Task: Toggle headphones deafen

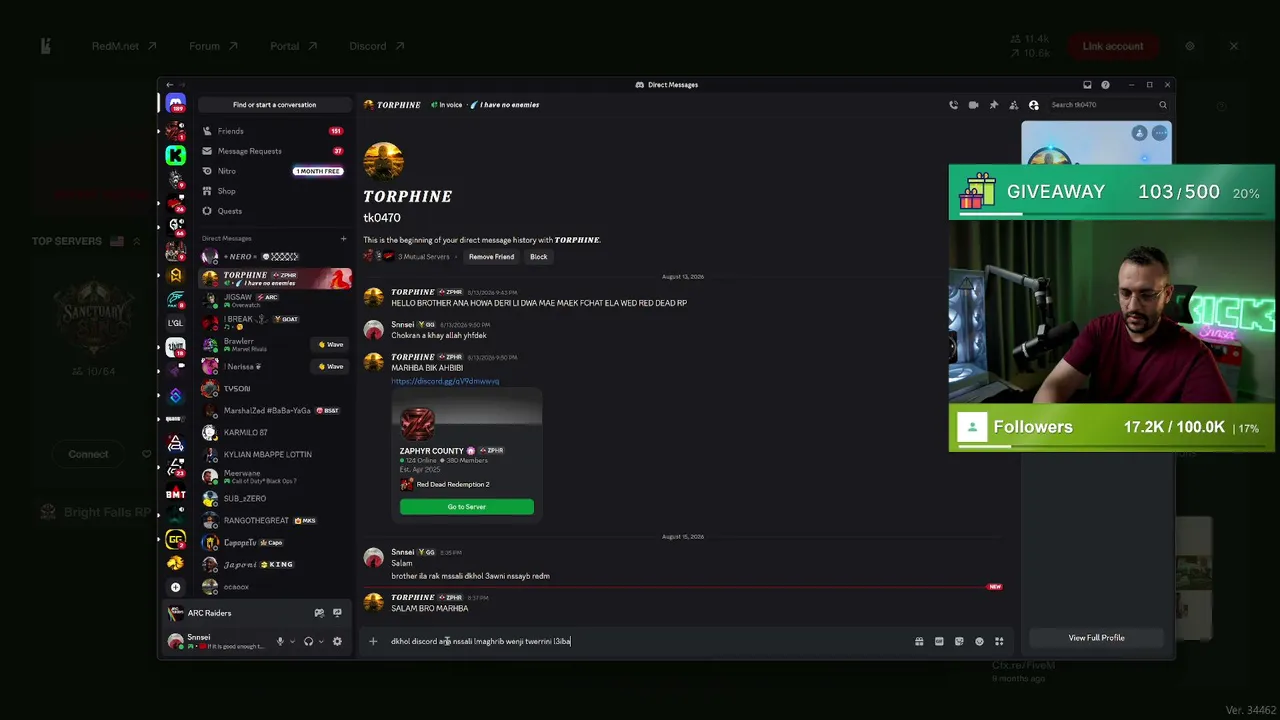Action: [x=308, y=641]
